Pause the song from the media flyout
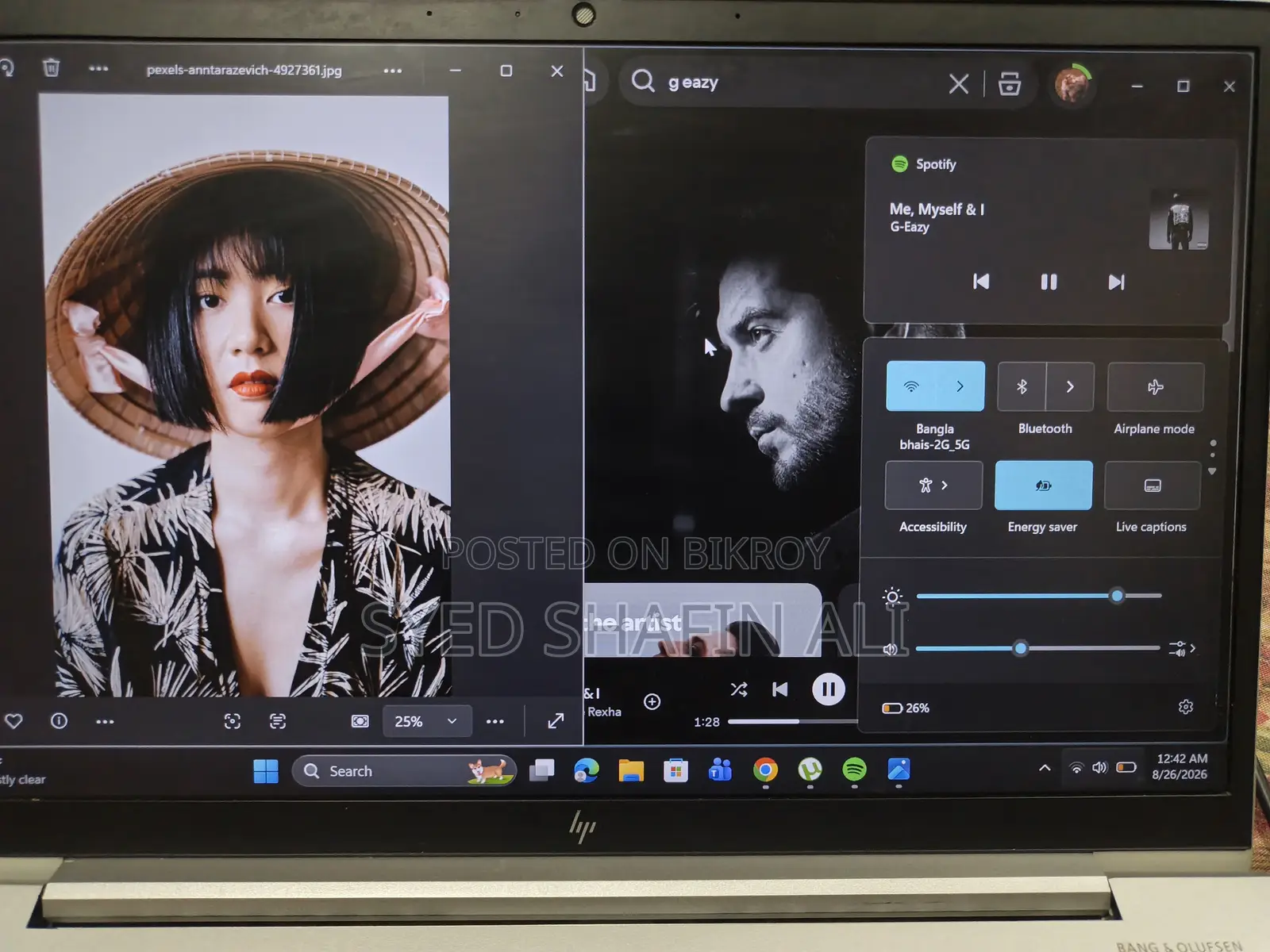Screen dimensions: 1270x952 (1049, 282)
